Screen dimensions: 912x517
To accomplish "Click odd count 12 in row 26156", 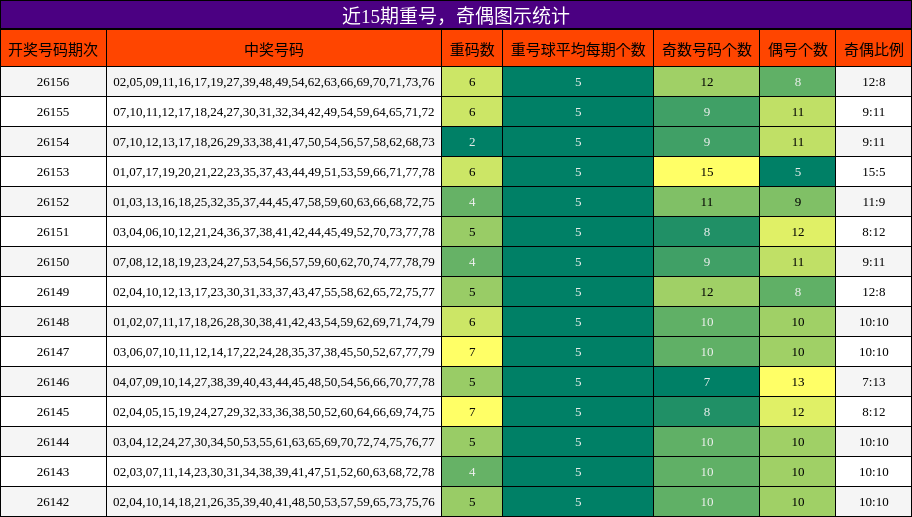I will tap(707, 82).
